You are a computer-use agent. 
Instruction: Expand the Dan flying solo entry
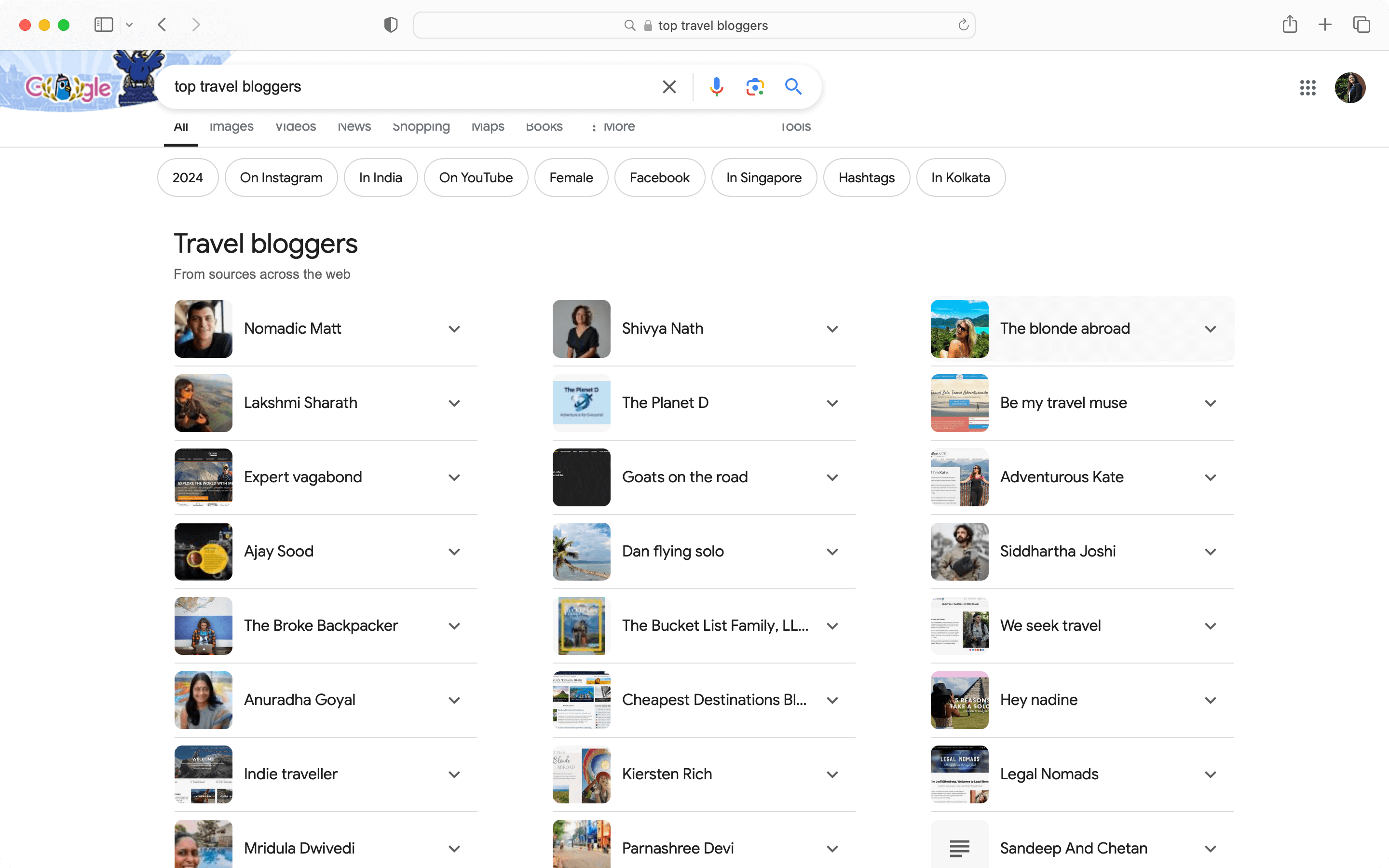[832, 552]
